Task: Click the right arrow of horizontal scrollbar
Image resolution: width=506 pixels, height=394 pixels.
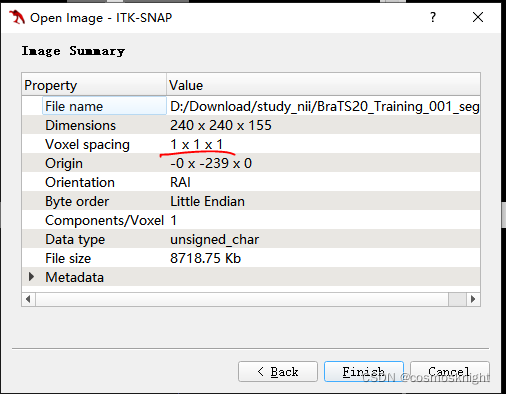Action: pyautogui.click(x=473, y=299)
